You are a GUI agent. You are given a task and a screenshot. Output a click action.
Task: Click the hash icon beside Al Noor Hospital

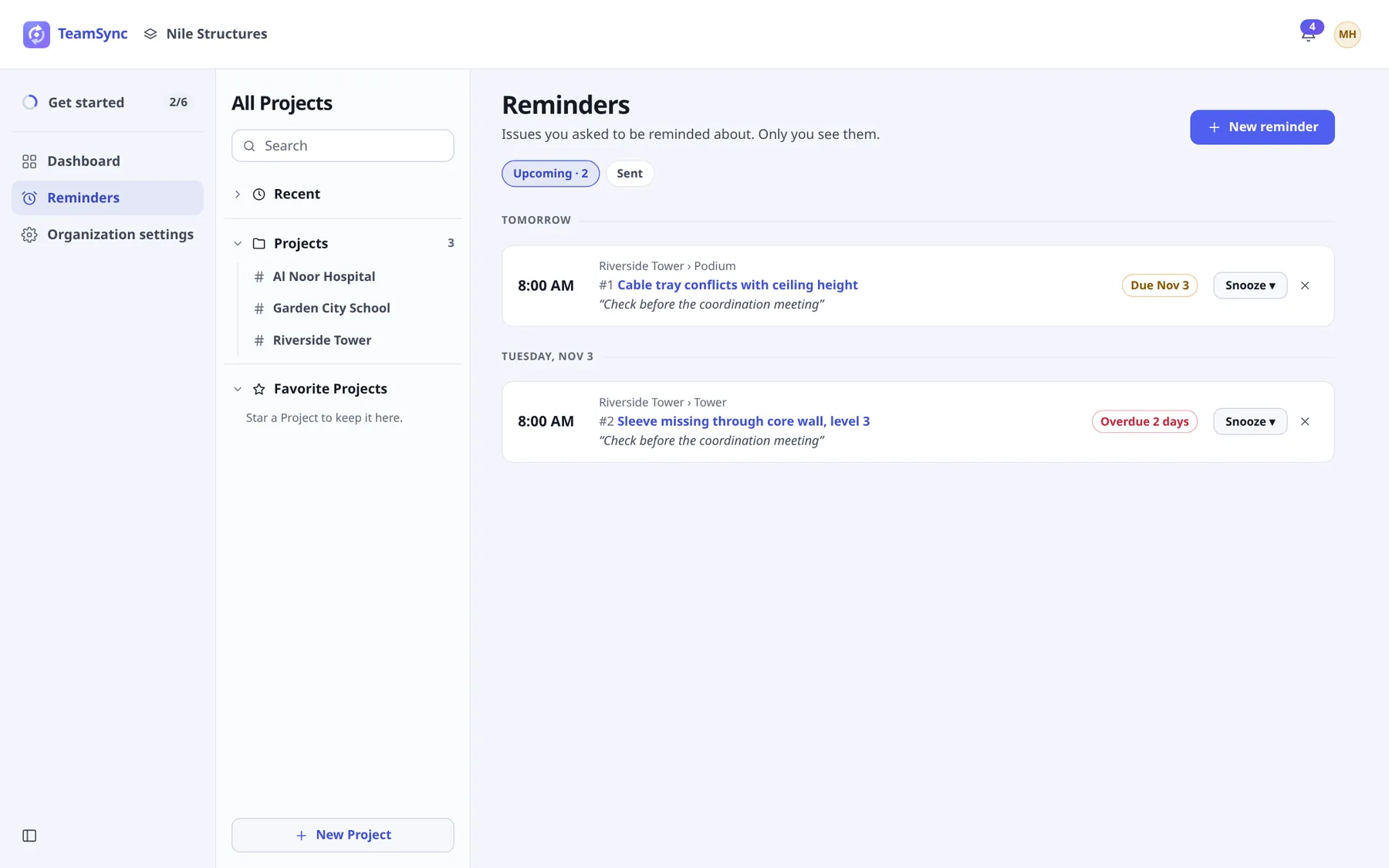click(x=259, y=277)
